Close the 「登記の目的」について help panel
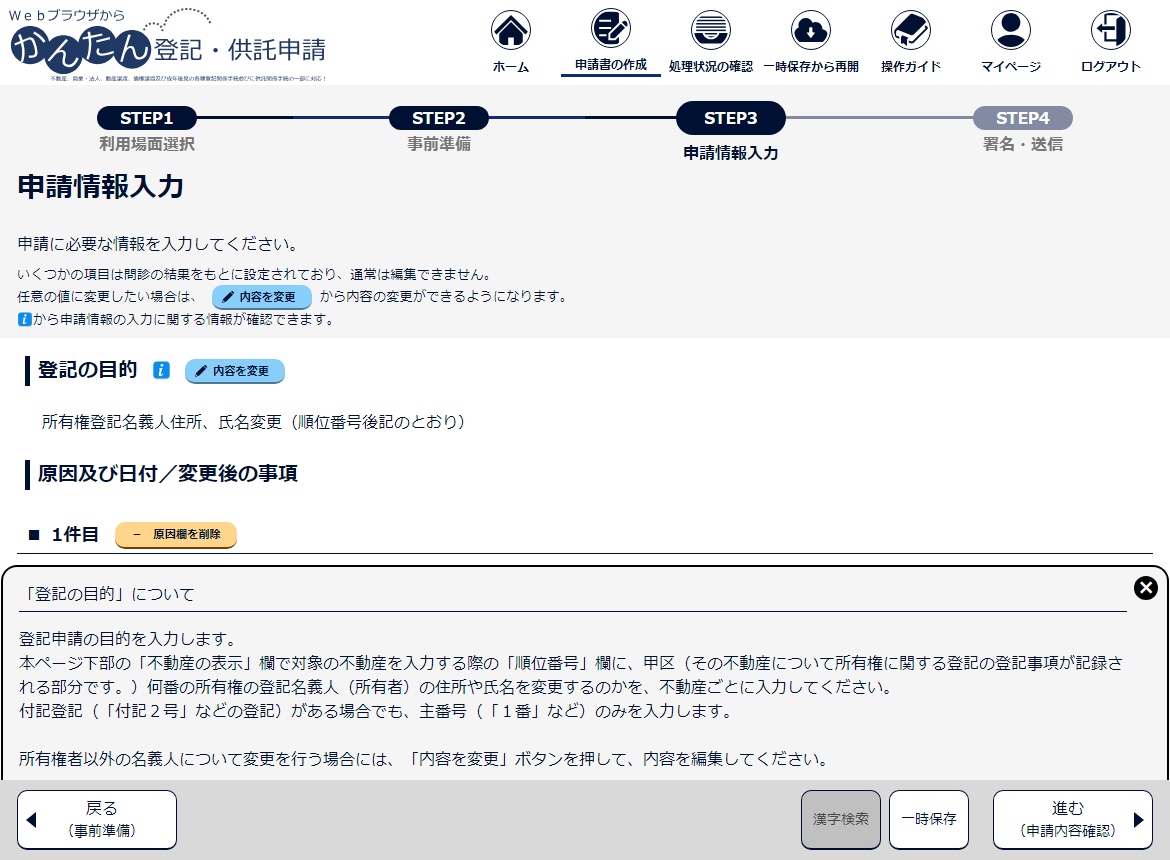This screenshot has height=860, width=1170. pos(1146,588)
